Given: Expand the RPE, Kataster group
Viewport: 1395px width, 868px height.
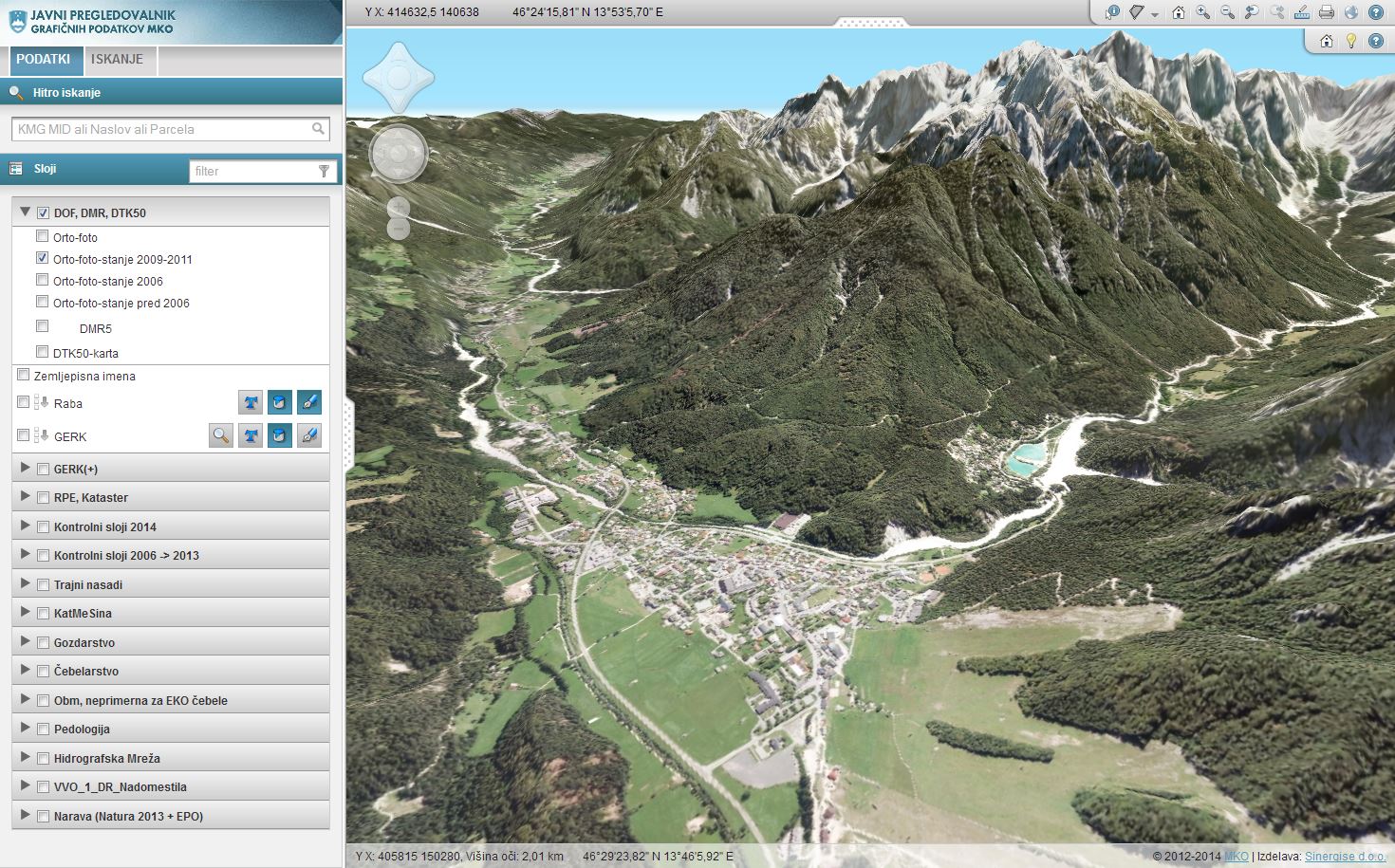Looking at the screenshot, I should 26,496.
